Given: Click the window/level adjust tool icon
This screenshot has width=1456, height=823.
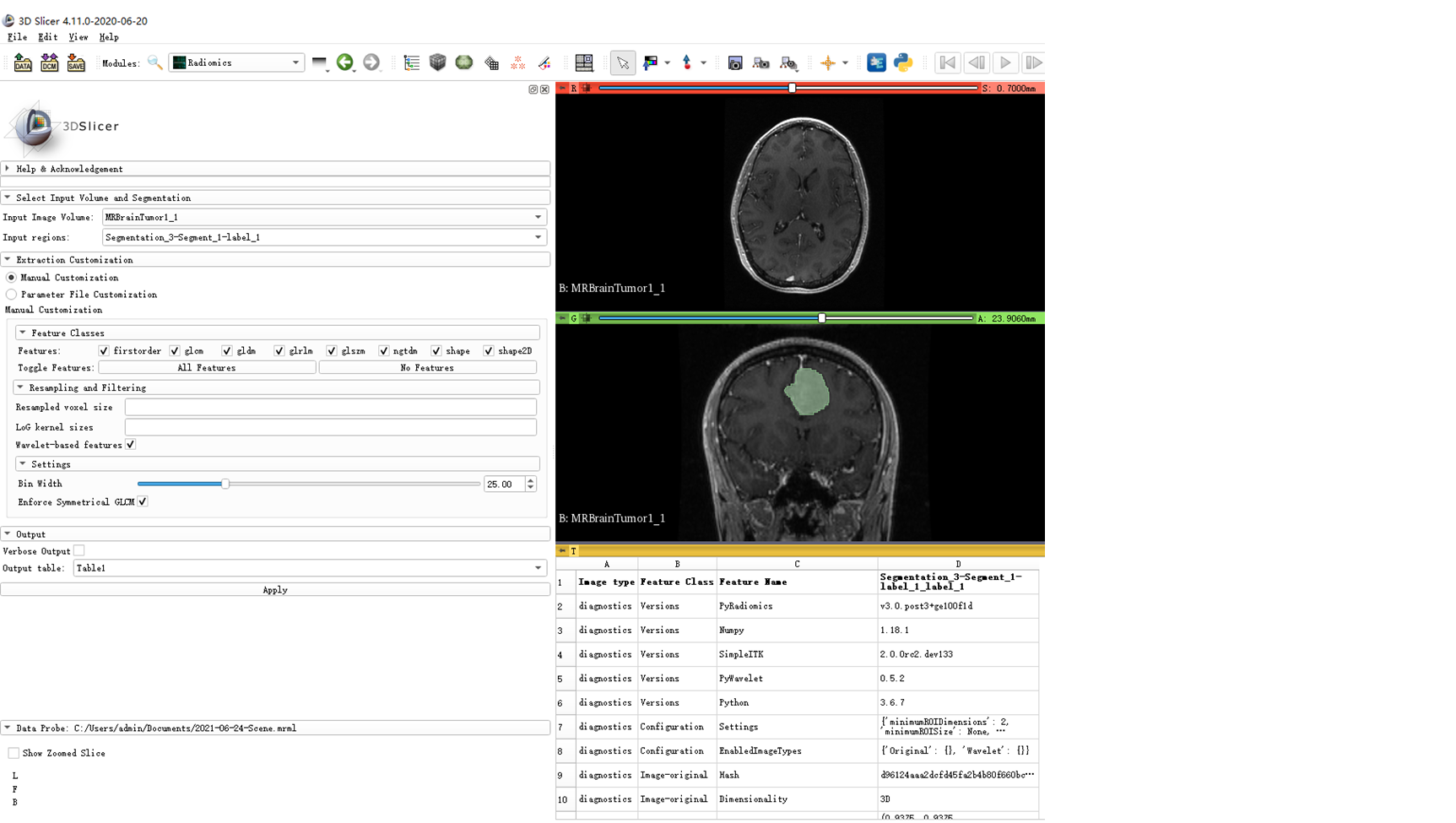Looking at the screenshot, I should coord(651,62).
